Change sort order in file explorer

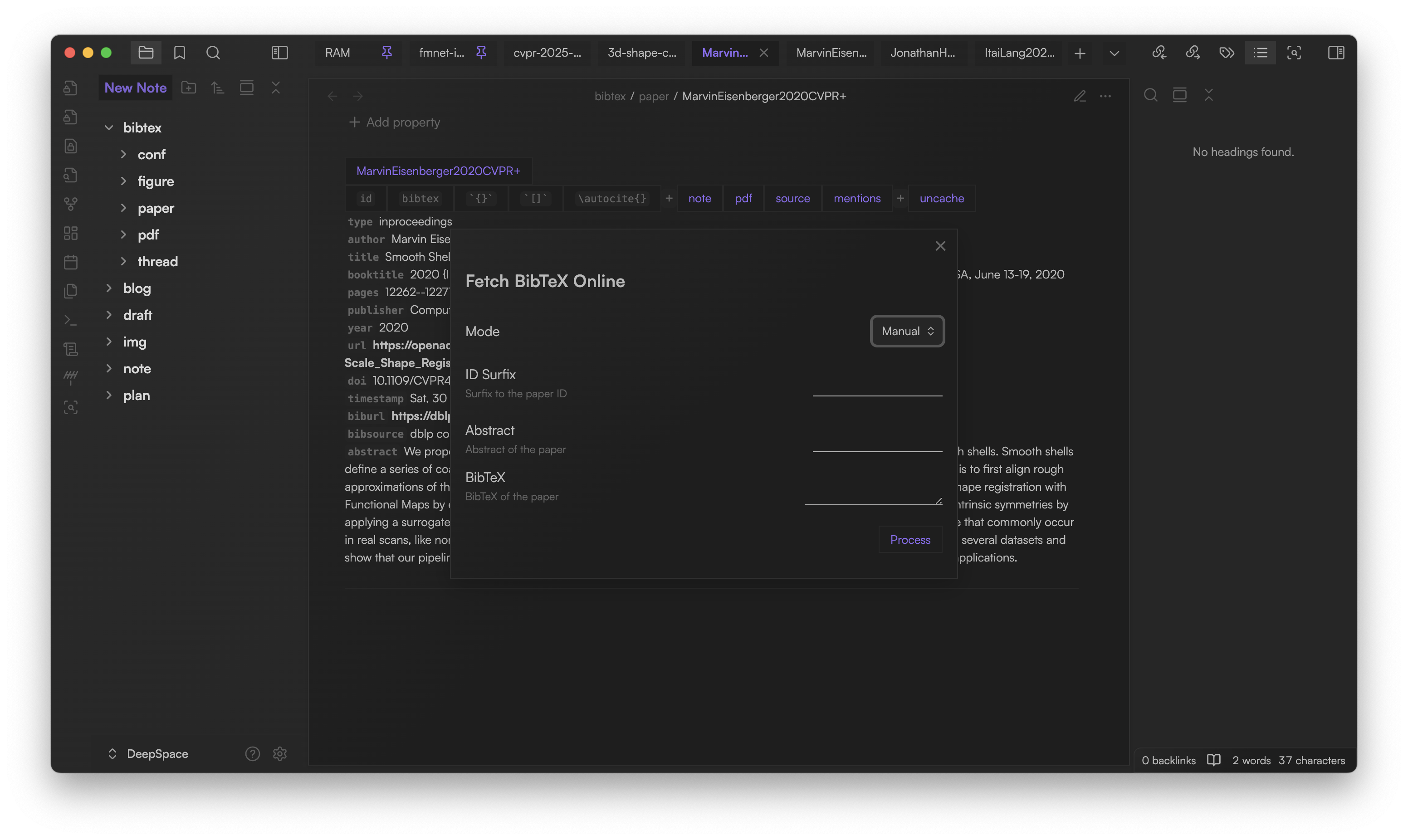217,88
